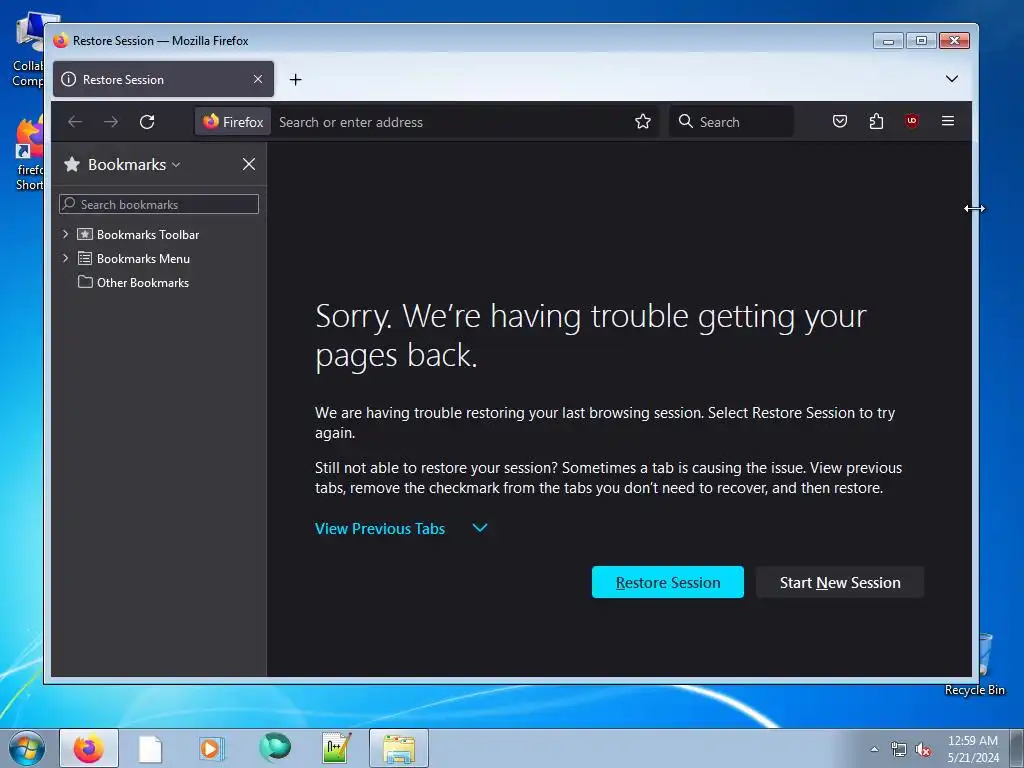
Task: Launch Windows Media Player from taskbar
Action: tap(212, 748)
